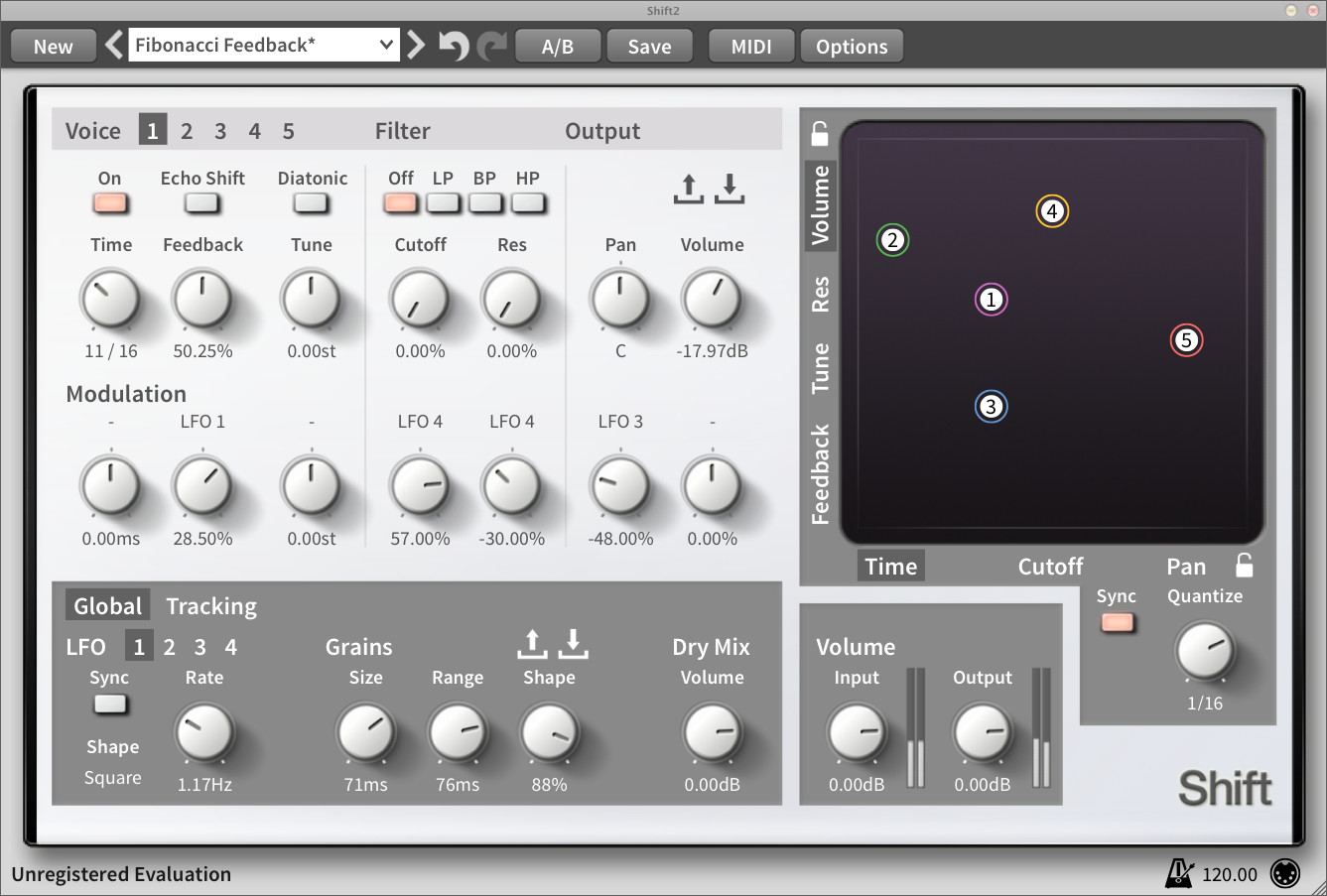Viewport: 1327px width, 896px height.
Task: Click the next preset chevron
Action: point(416,44)
